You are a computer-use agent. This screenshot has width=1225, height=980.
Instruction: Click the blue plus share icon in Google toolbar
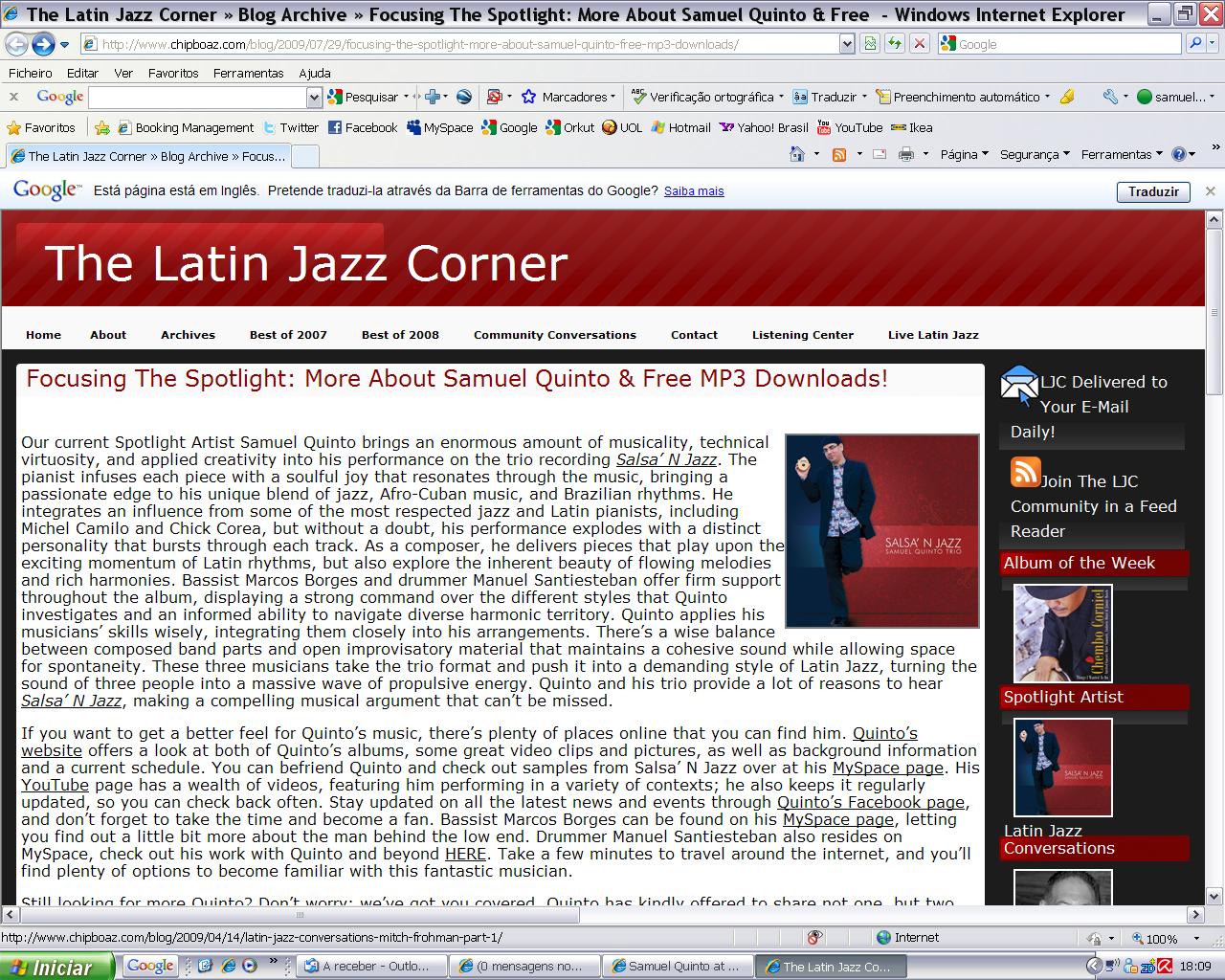[x=432, y=97]
